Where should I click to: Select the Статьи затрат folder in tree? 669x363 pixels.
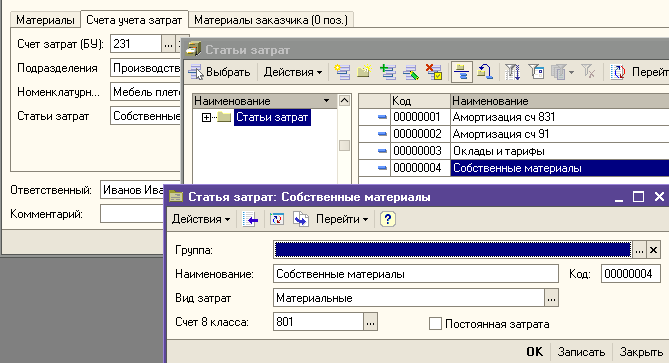pos(272,117)
